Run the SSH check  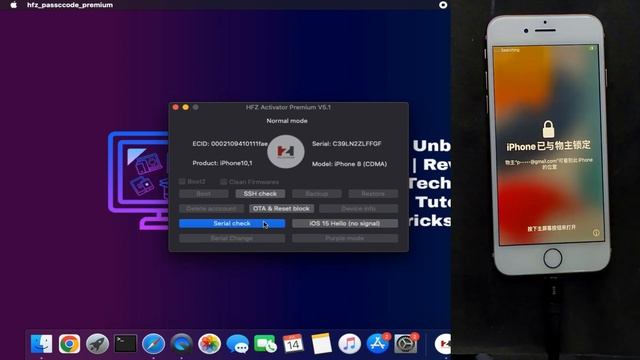[260, 193]
